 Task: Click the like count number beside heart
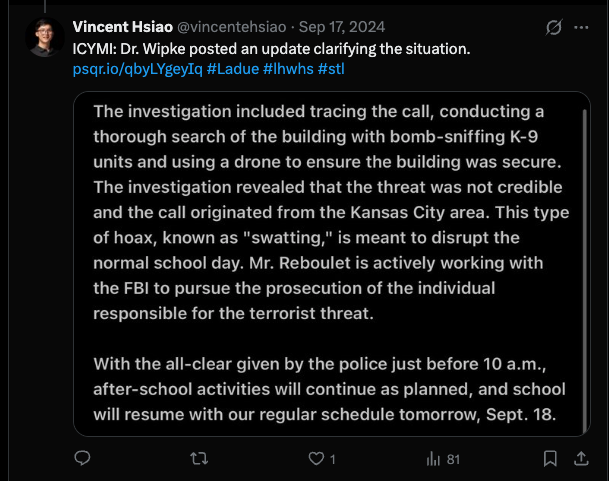tap(332, 459)
